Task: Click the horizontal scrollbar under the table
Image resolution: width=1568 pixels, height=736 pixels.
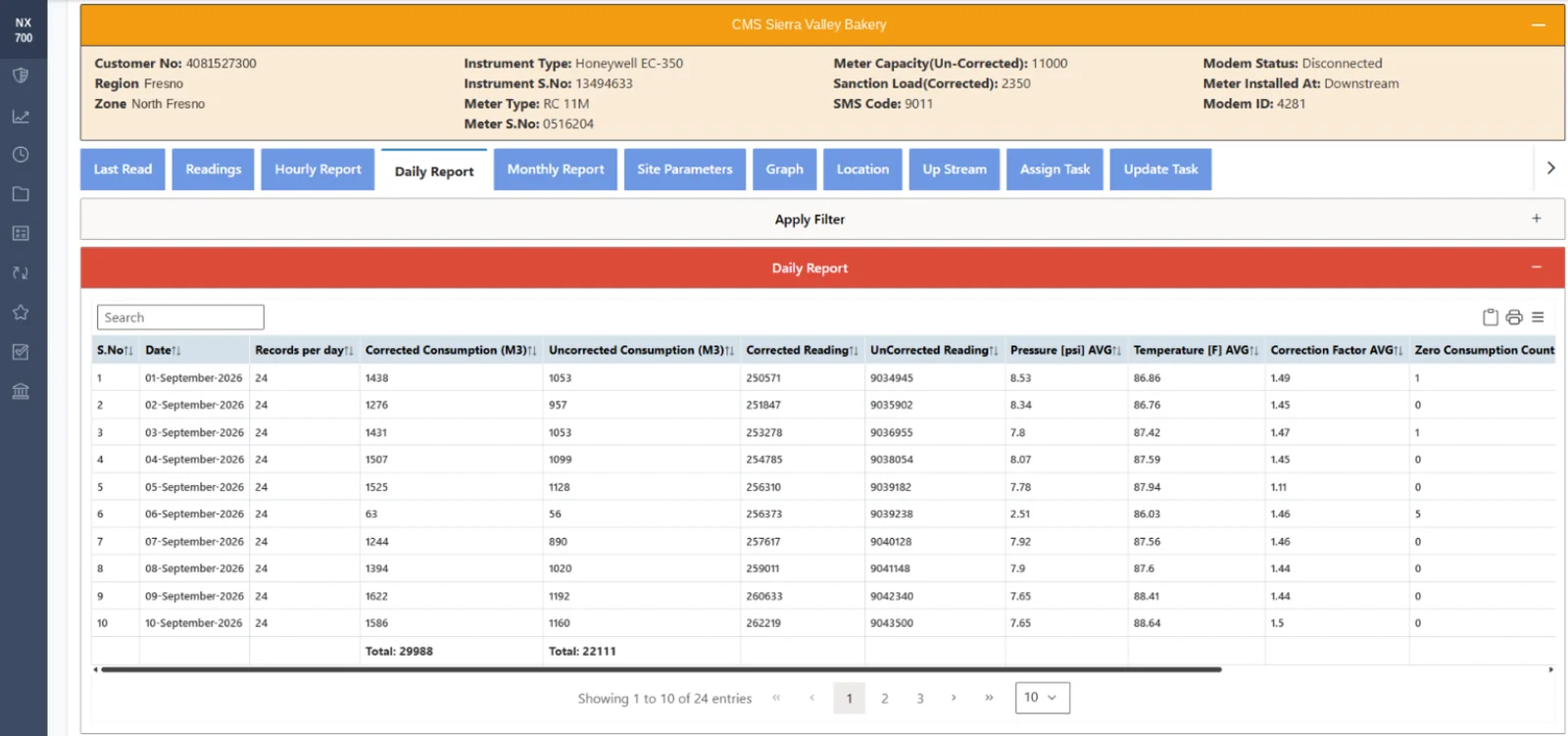Action: click(661, 669)
